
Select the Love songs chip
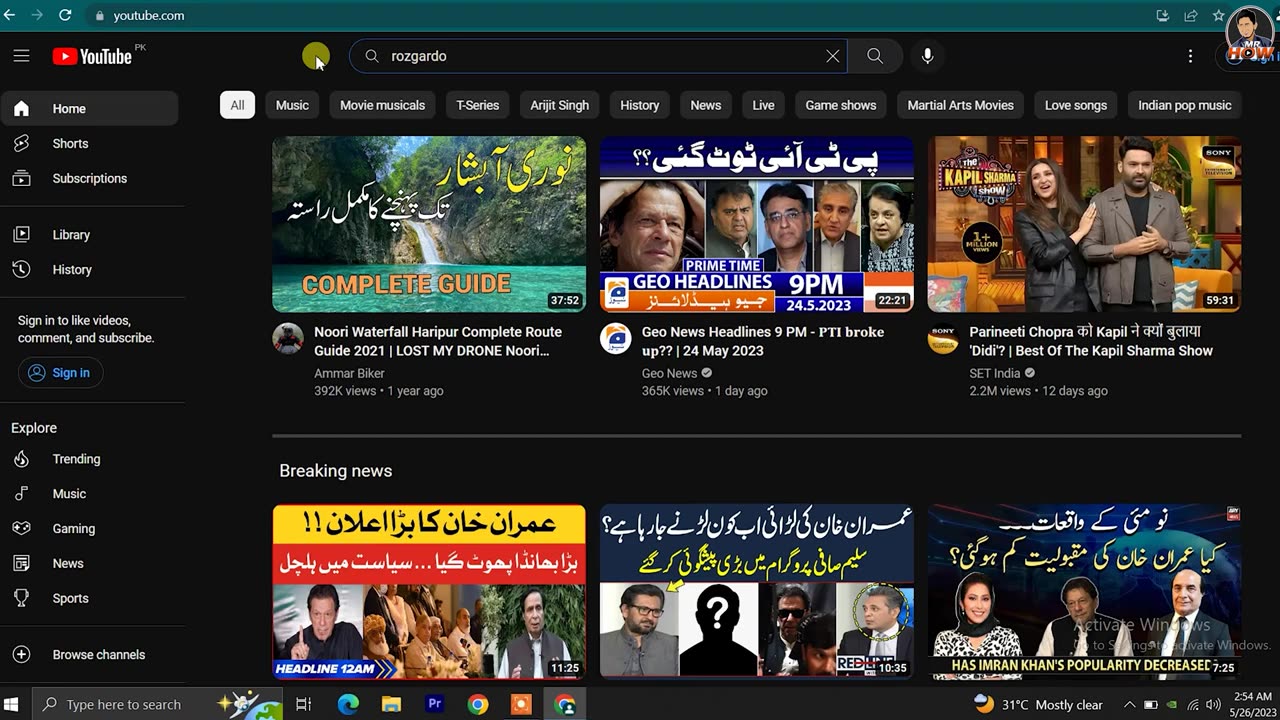point(1076,105)
